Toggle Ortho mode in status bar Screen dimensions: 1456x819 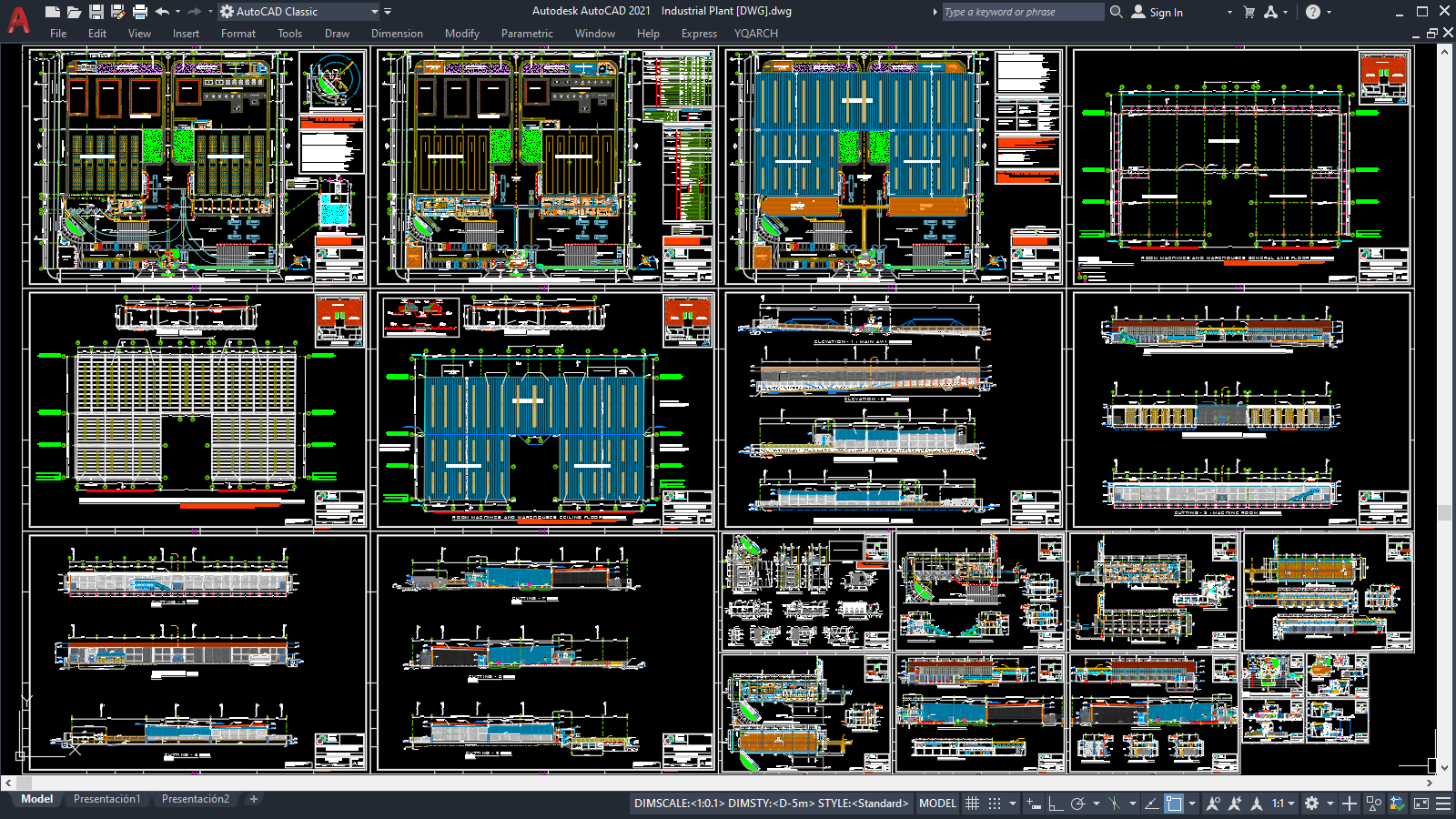point(1056,804)
